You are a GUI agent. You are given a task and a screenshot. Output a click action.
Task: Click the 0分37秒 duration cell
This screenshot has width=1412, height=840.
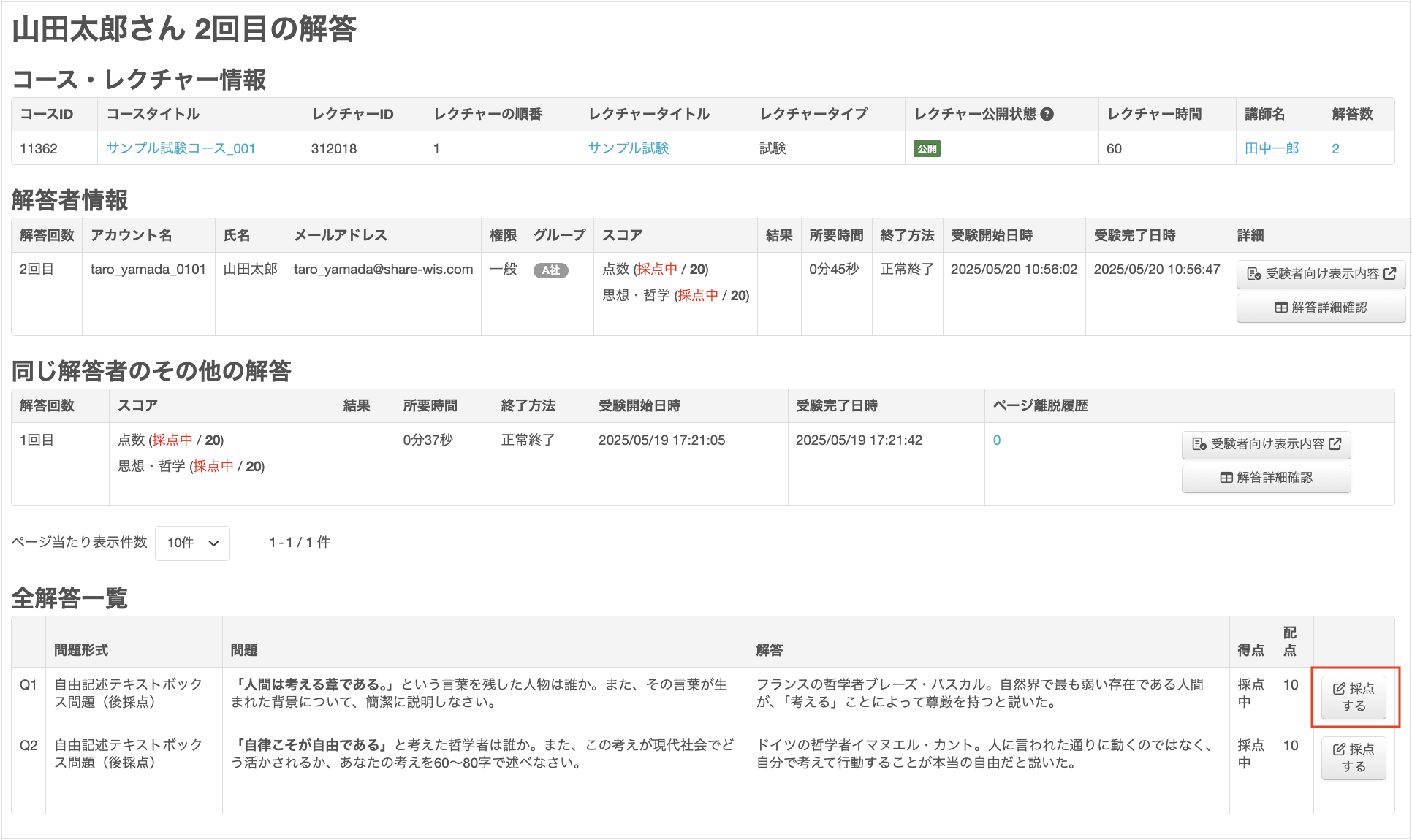coord(428,440)
